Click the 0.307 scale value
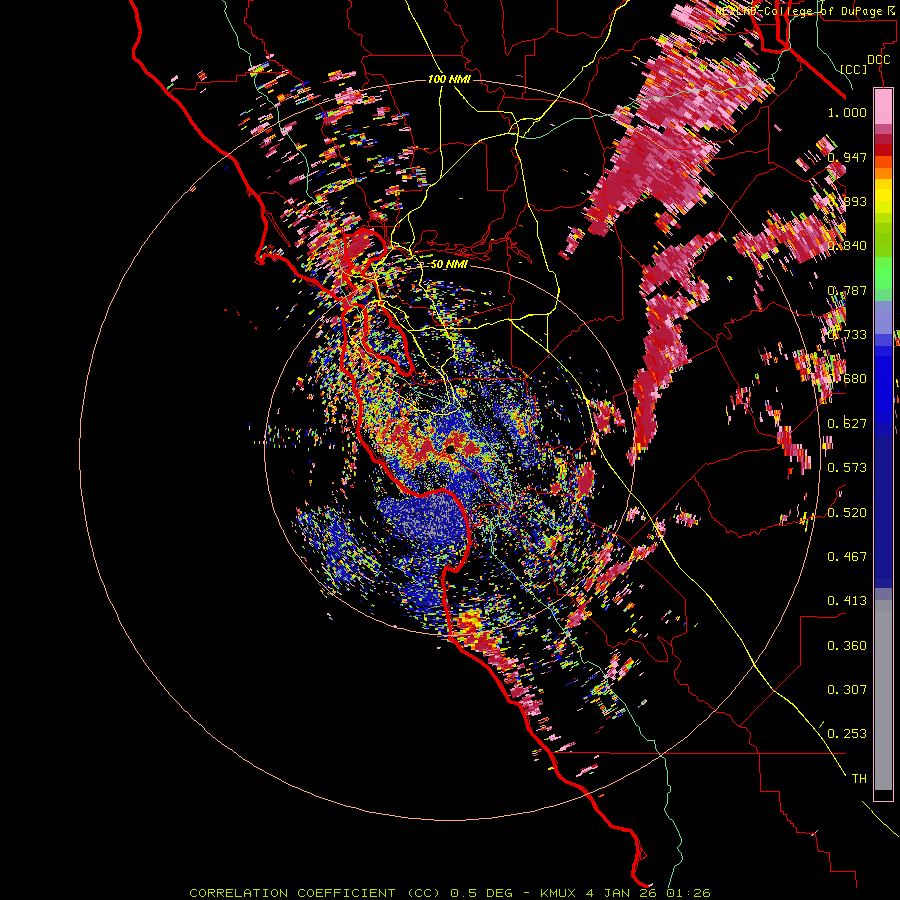The width and height of the screenshot is (900, 900). 847,689
